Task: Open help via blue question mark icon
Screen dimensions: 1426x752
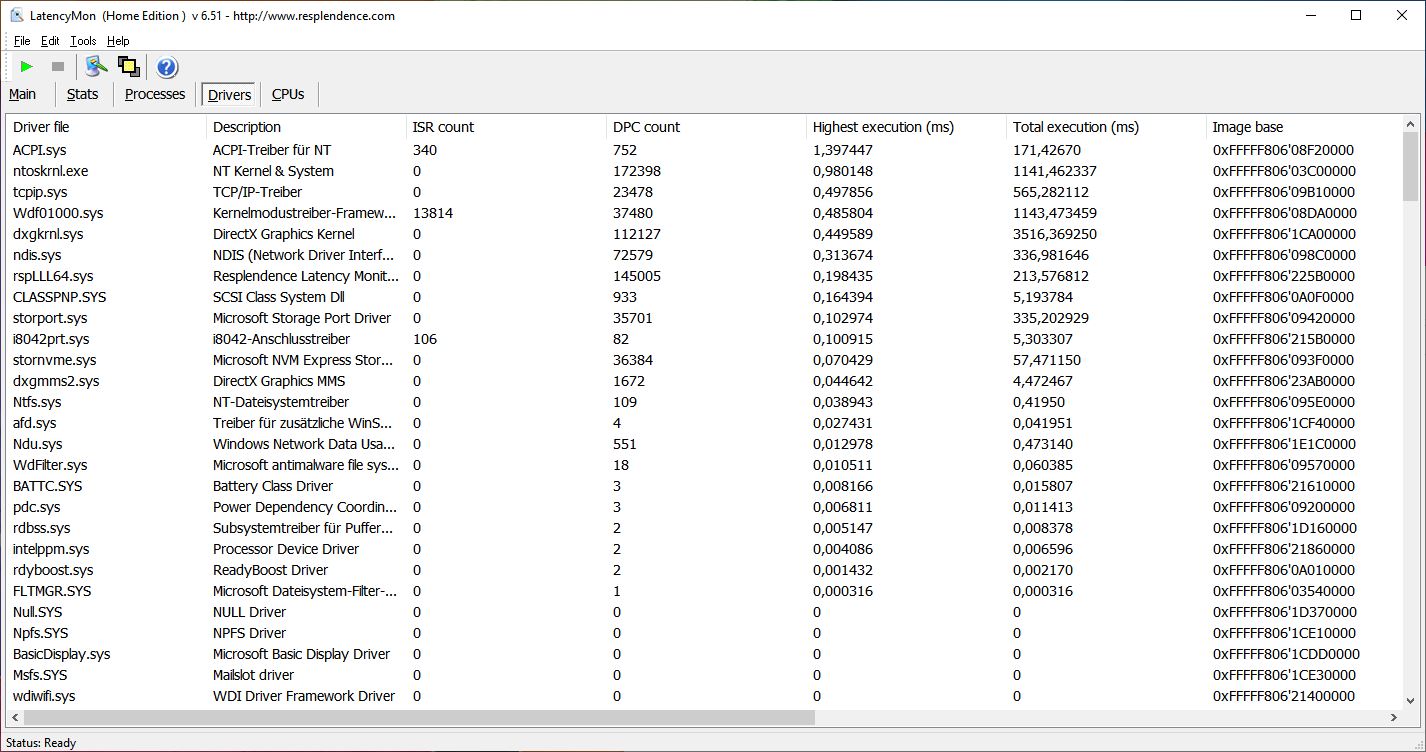Action: pyautogui.click(x=167, y=67)
